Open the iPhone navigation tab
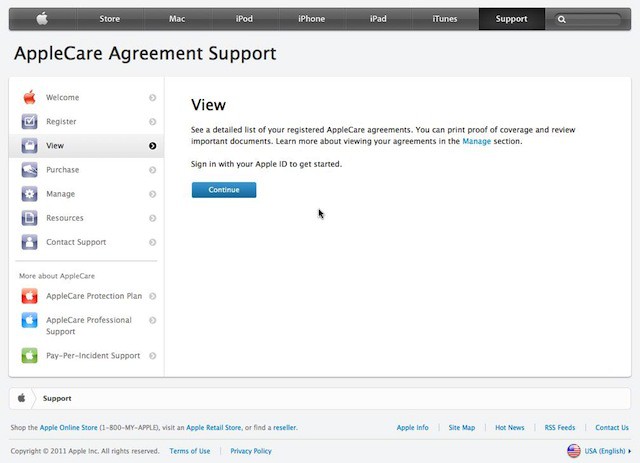 (x=311, y=18)
